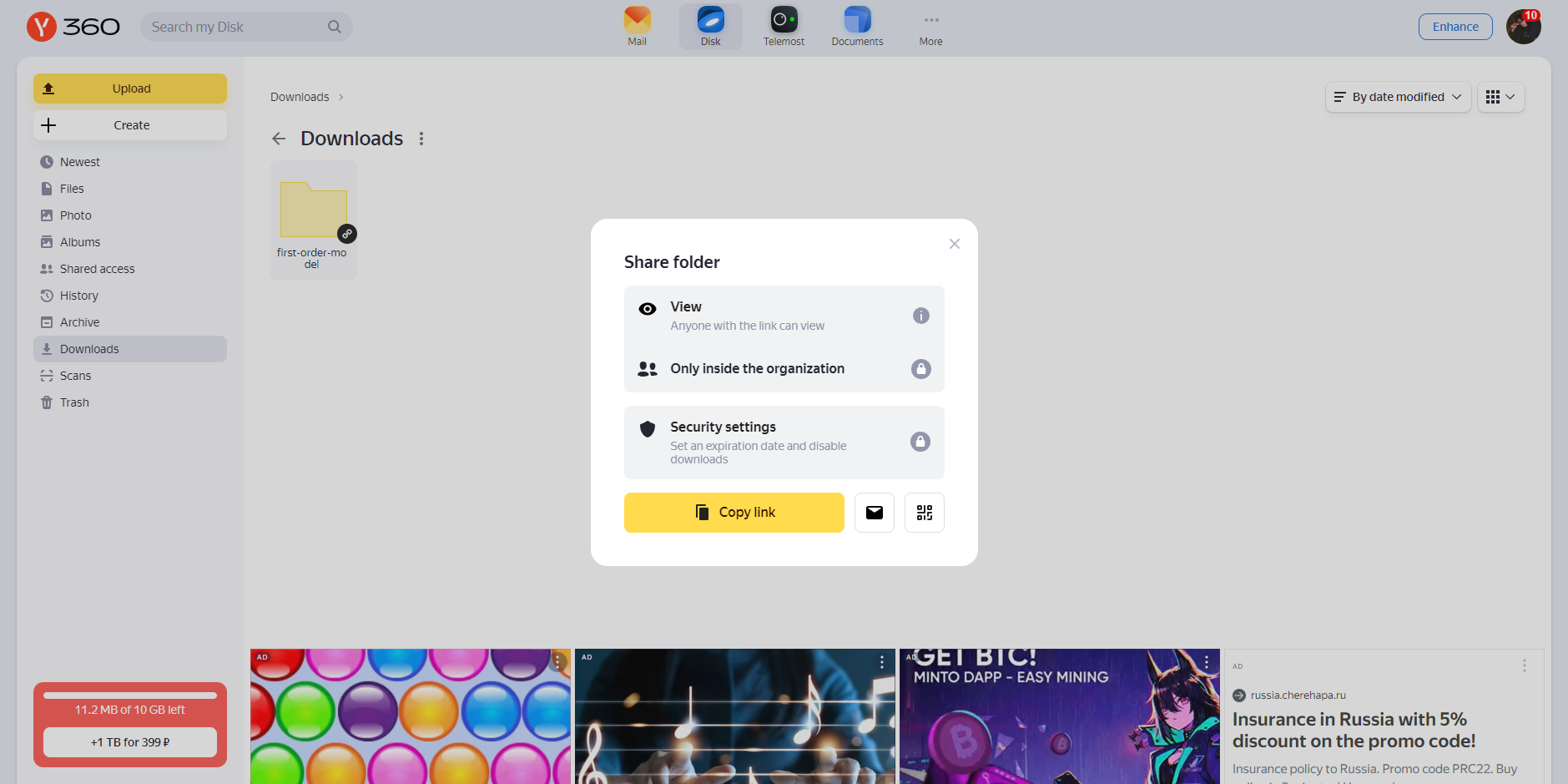The height and width of the screenshot is (784, 1568).
Task: Go to Shared access in the sidebar
Action: coord(97,268)
